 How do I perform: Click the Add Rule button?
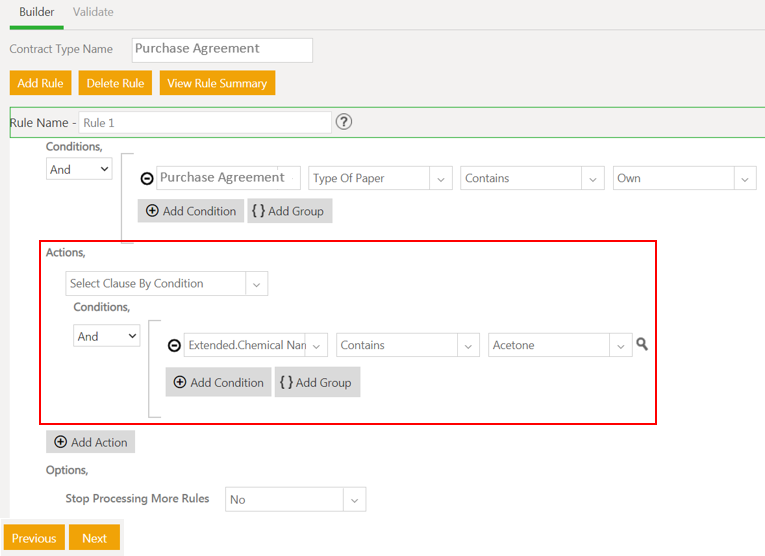tap(40, 83)
